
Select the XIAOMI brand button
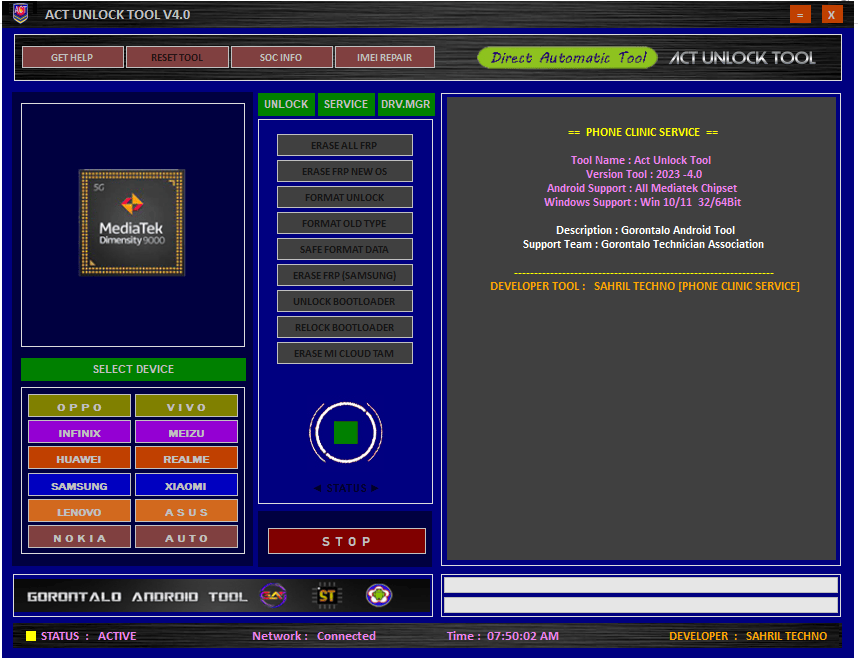[186, 484]
